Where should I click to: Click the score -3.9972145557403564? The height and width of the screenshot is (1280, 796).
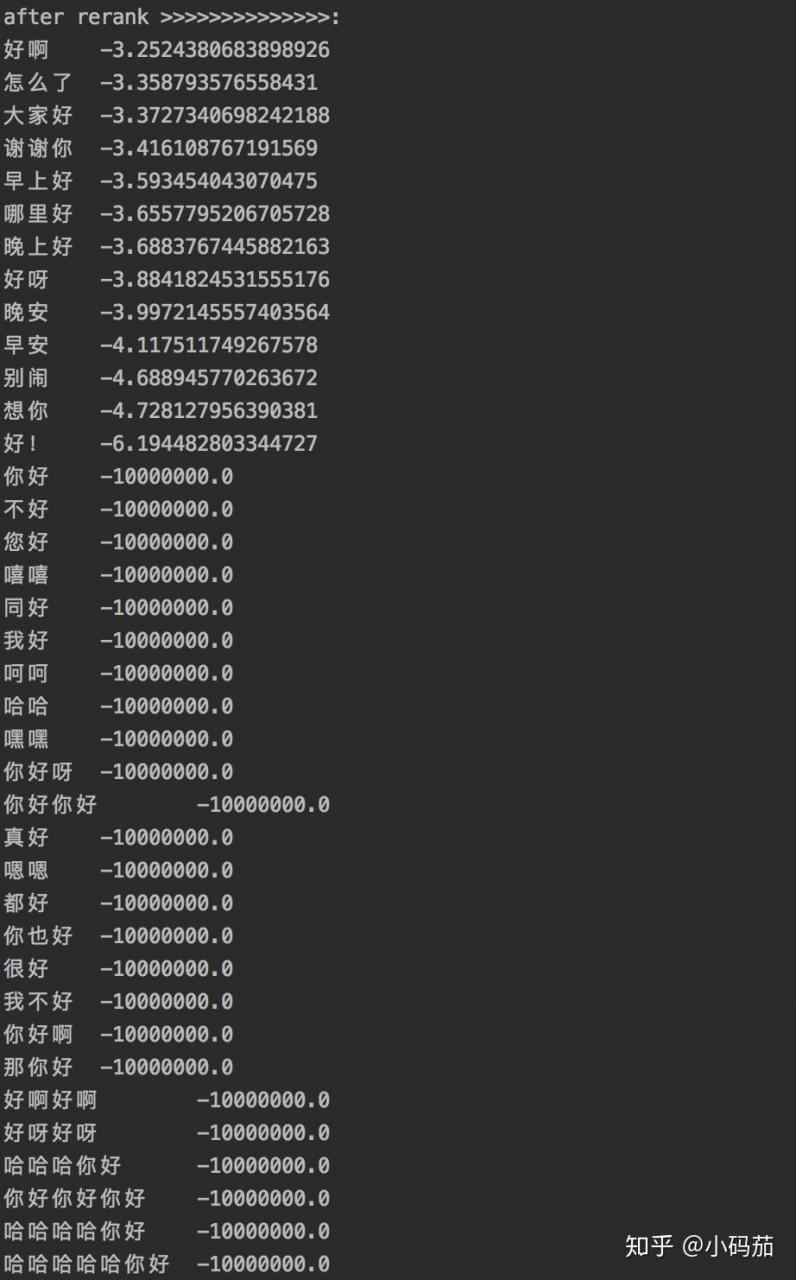pos(214,312)
